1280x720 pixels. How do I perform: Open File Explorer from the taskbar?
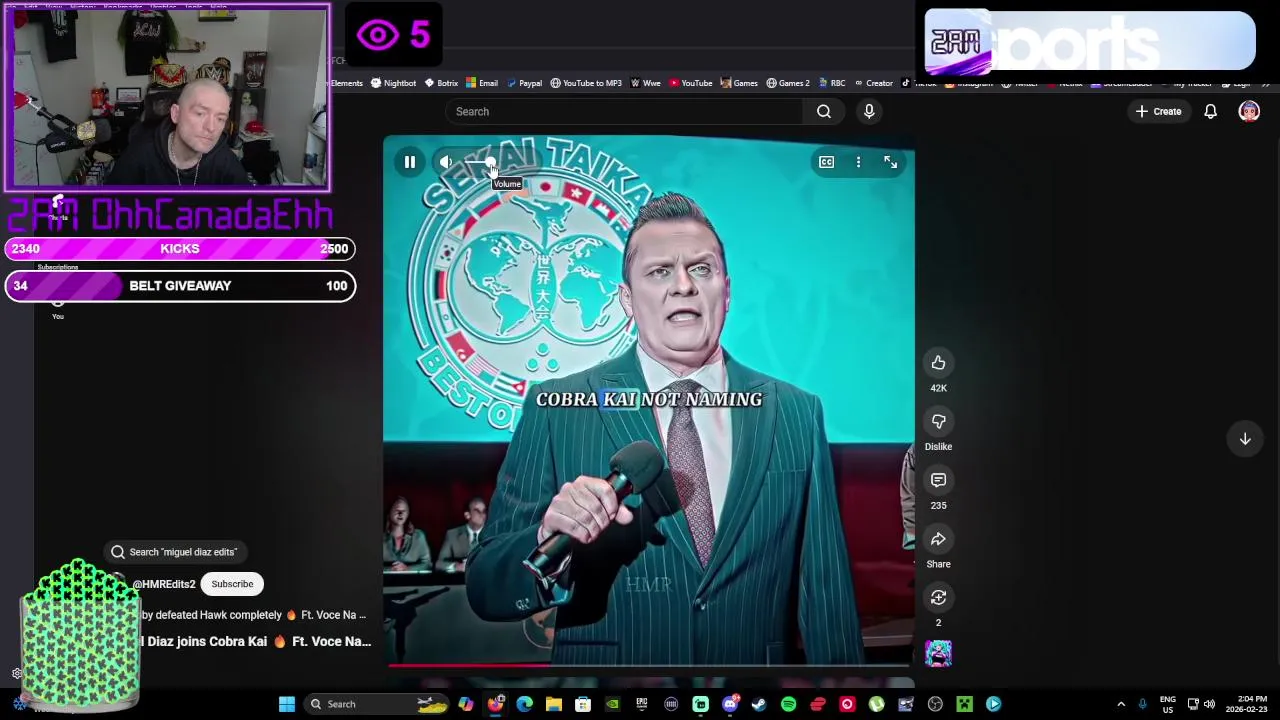pyautogui.click(x=553, y=704)
